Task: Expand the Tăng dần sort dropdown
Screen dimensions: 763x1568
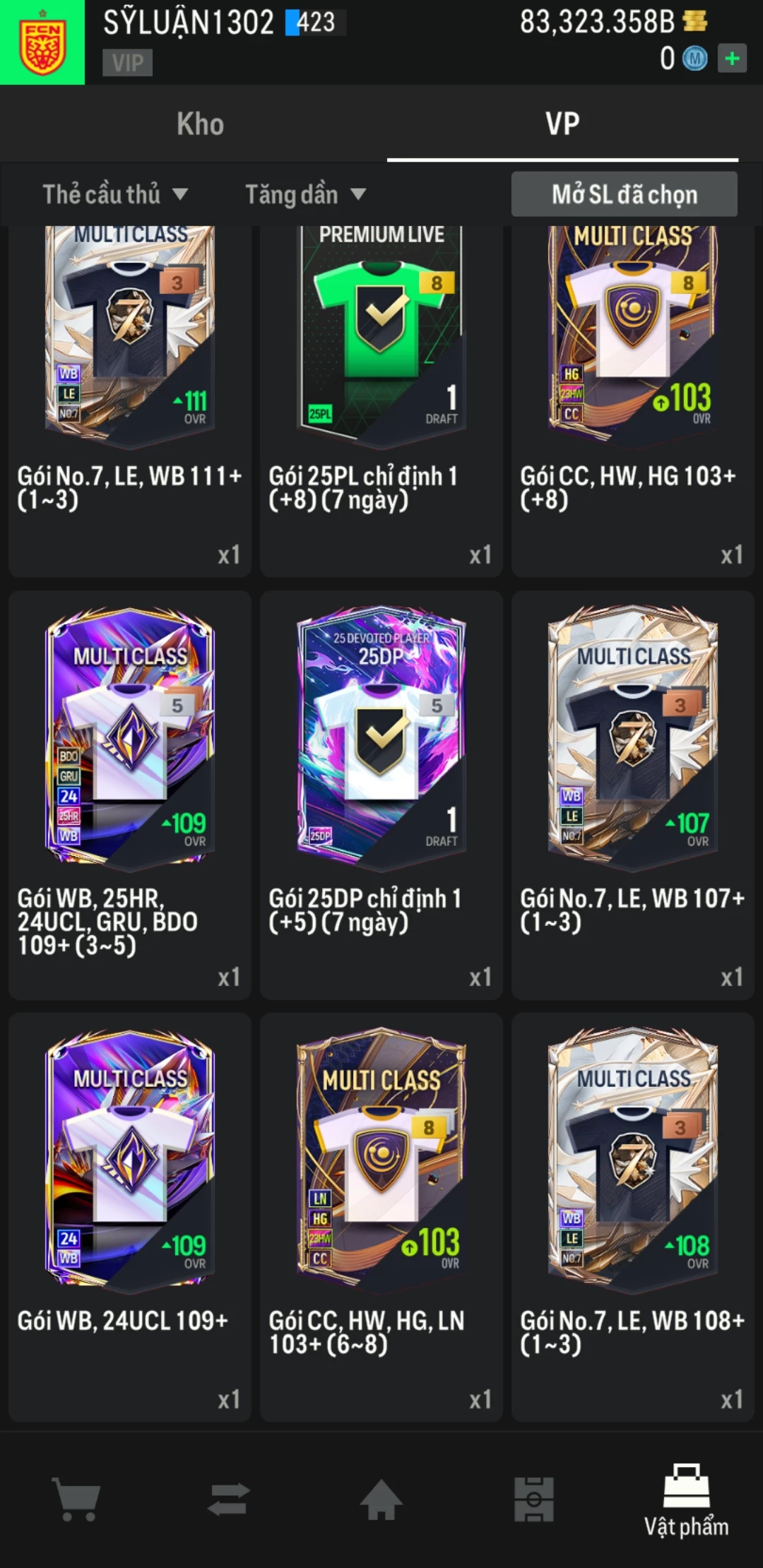Action: 305,194
